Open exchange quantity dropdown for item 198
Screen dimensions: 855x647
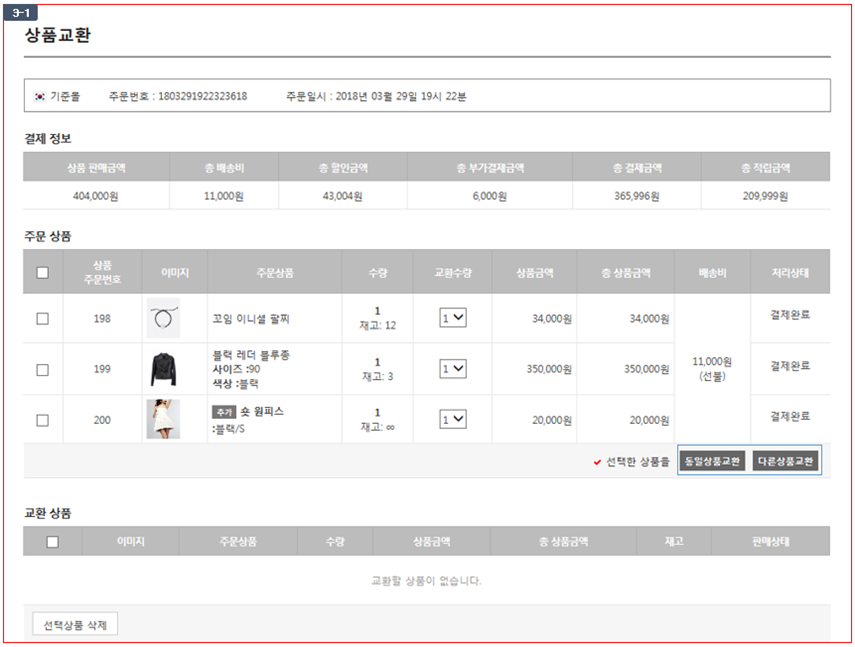(453, 318)
